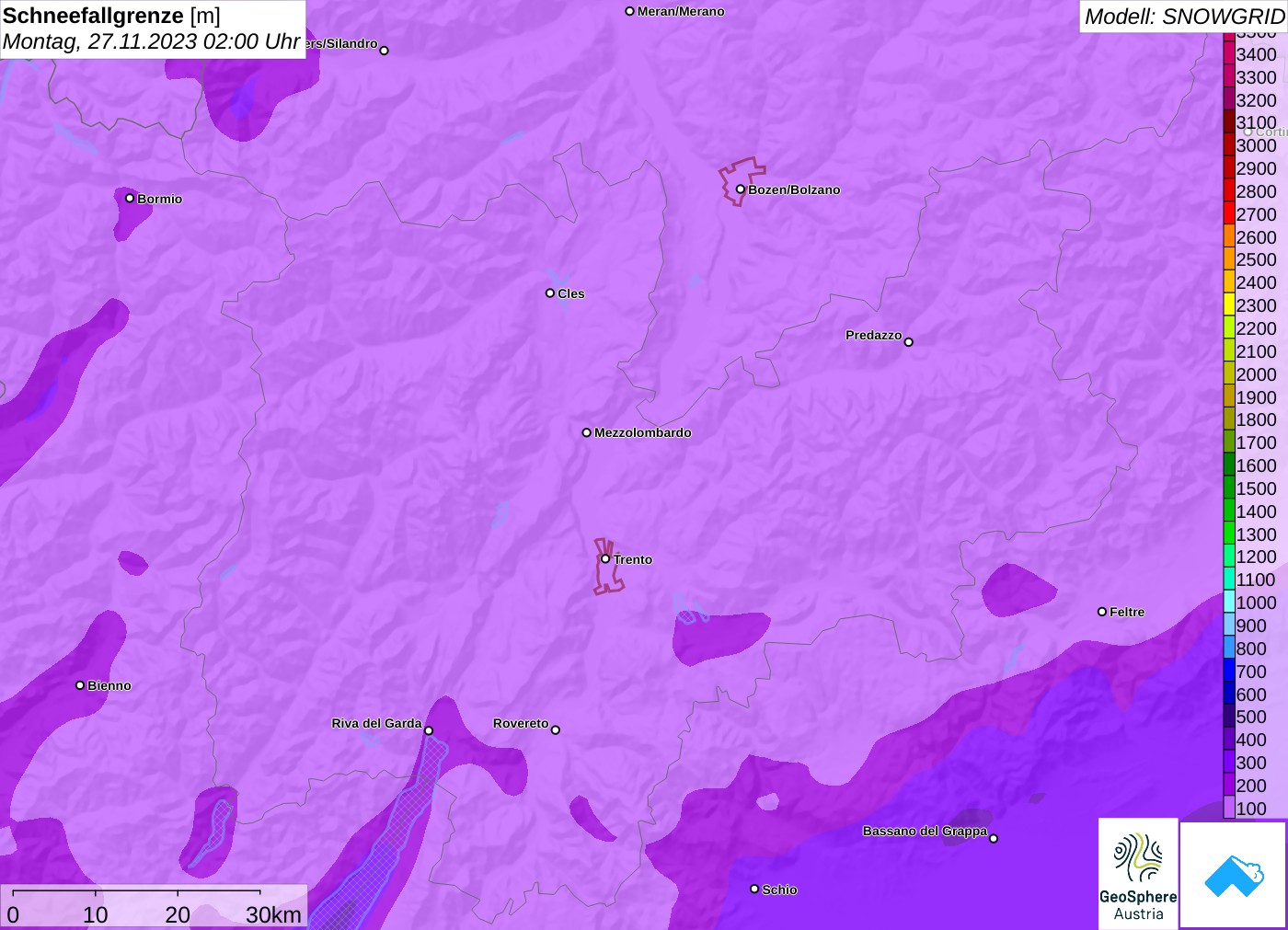Click the 2700 m red legend swatch

click(x=1229, y=213)
